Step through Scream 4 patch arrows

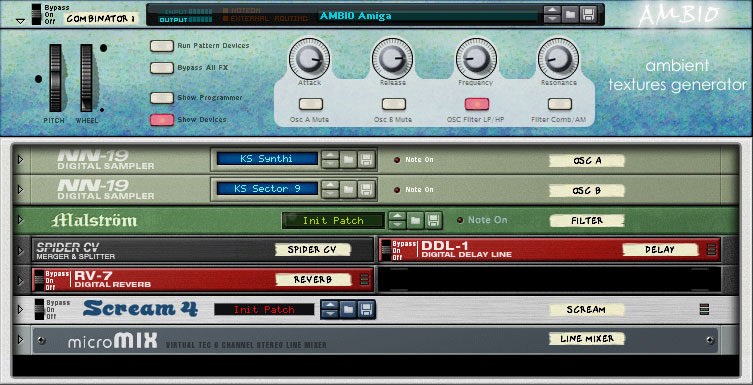330,310
